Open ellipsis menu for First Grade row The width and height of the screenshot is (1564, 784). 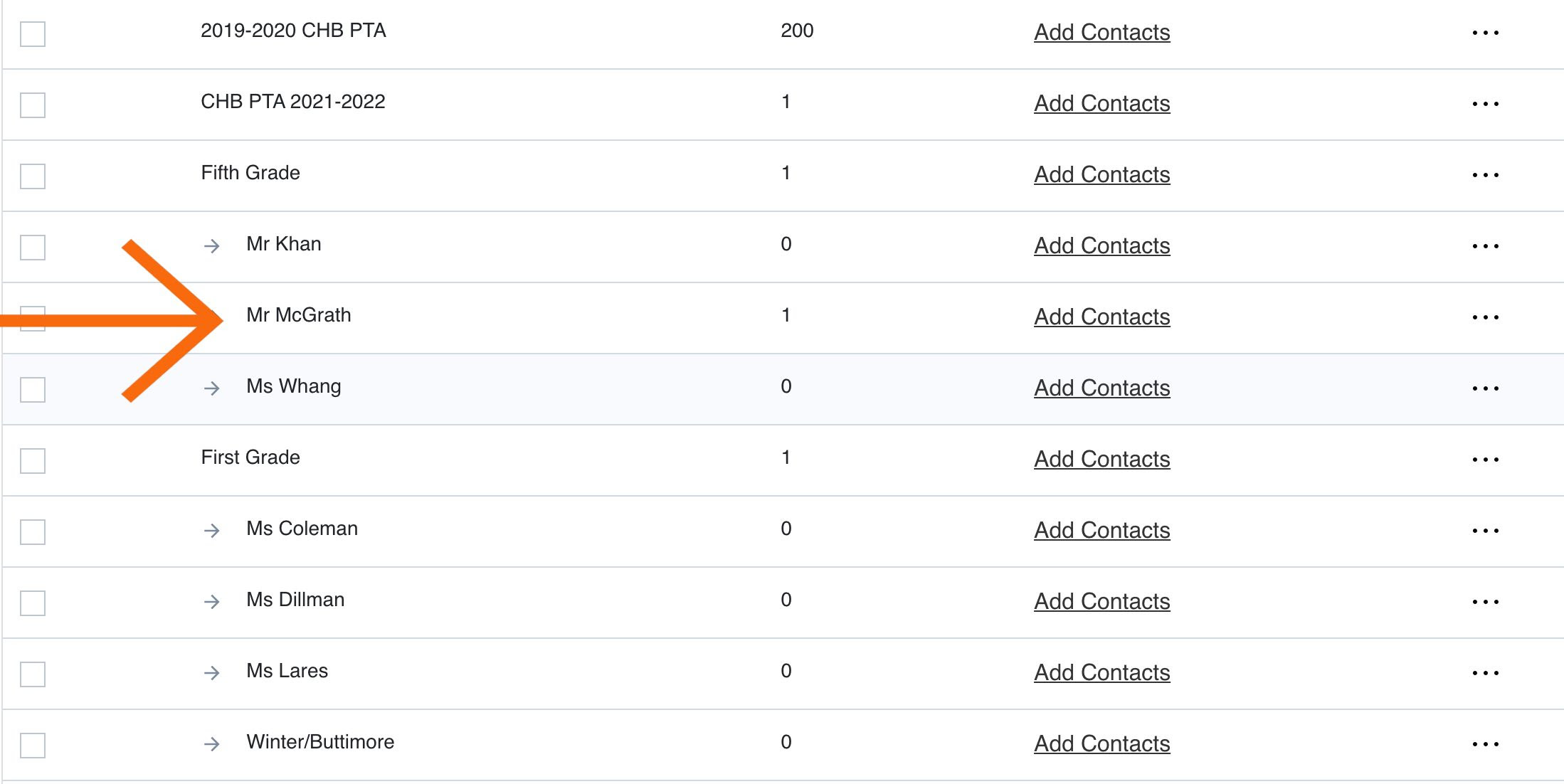(x=1485, y=460)
